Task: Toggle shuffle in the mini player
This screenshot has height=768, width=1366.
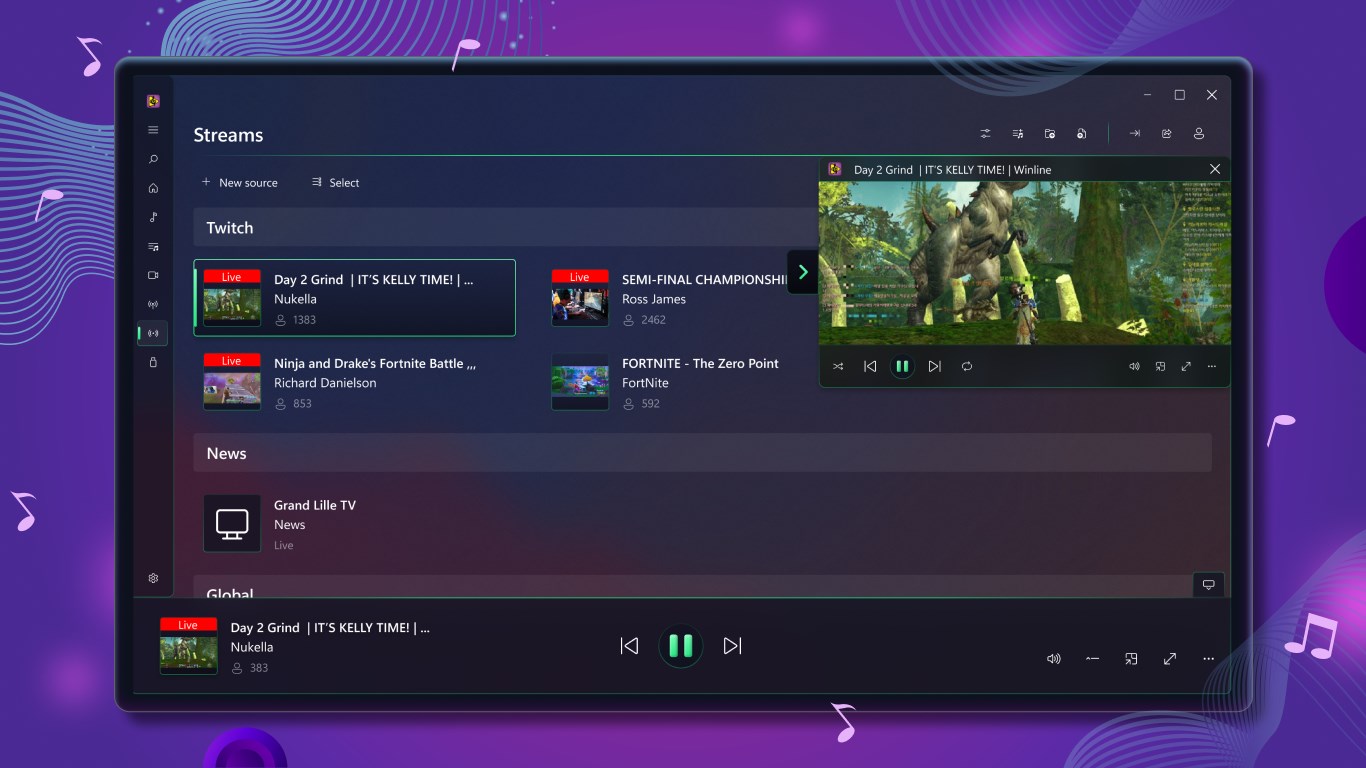Action: coord(838,367)
